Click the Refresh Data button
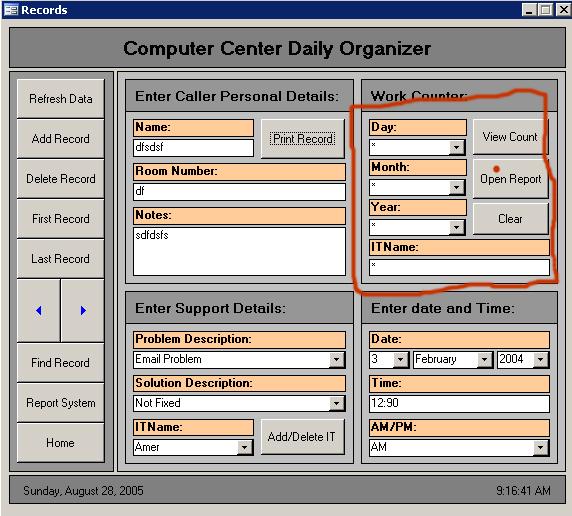The height and width of the screenshot is (516, 572). 61,99
